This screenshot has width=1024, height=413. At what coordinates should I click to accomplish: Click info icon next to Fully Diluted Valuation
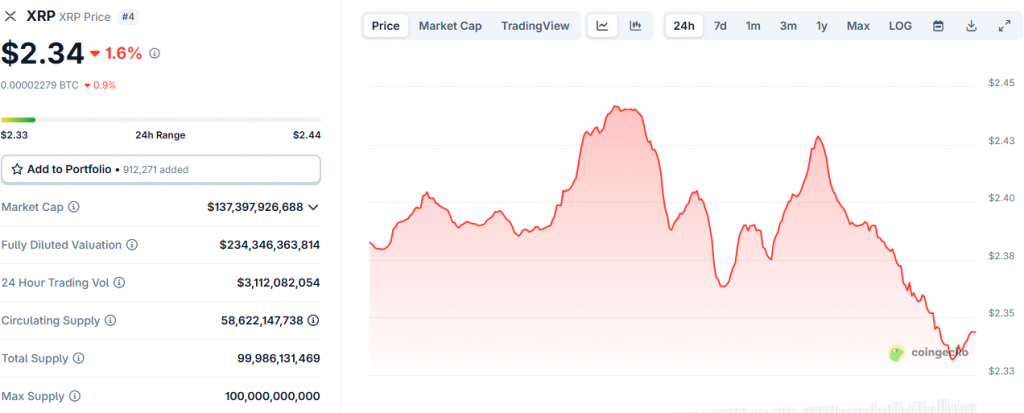click(x=132, y=245)
